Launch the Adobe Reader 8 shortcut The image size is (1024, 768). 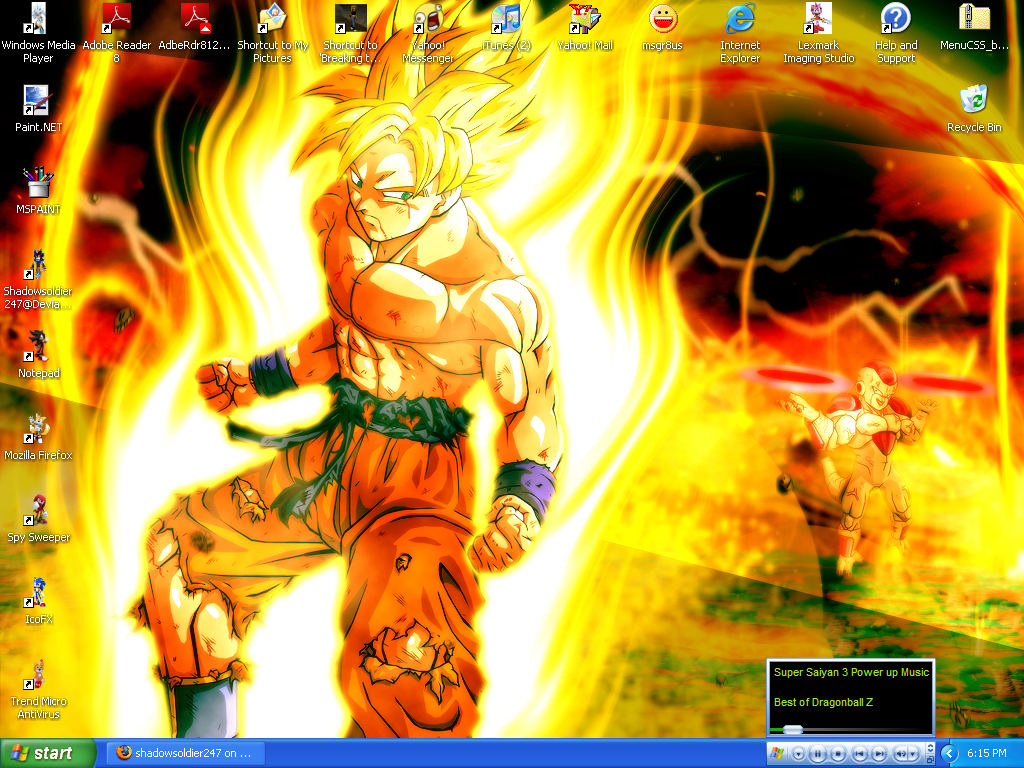(116, 33)
